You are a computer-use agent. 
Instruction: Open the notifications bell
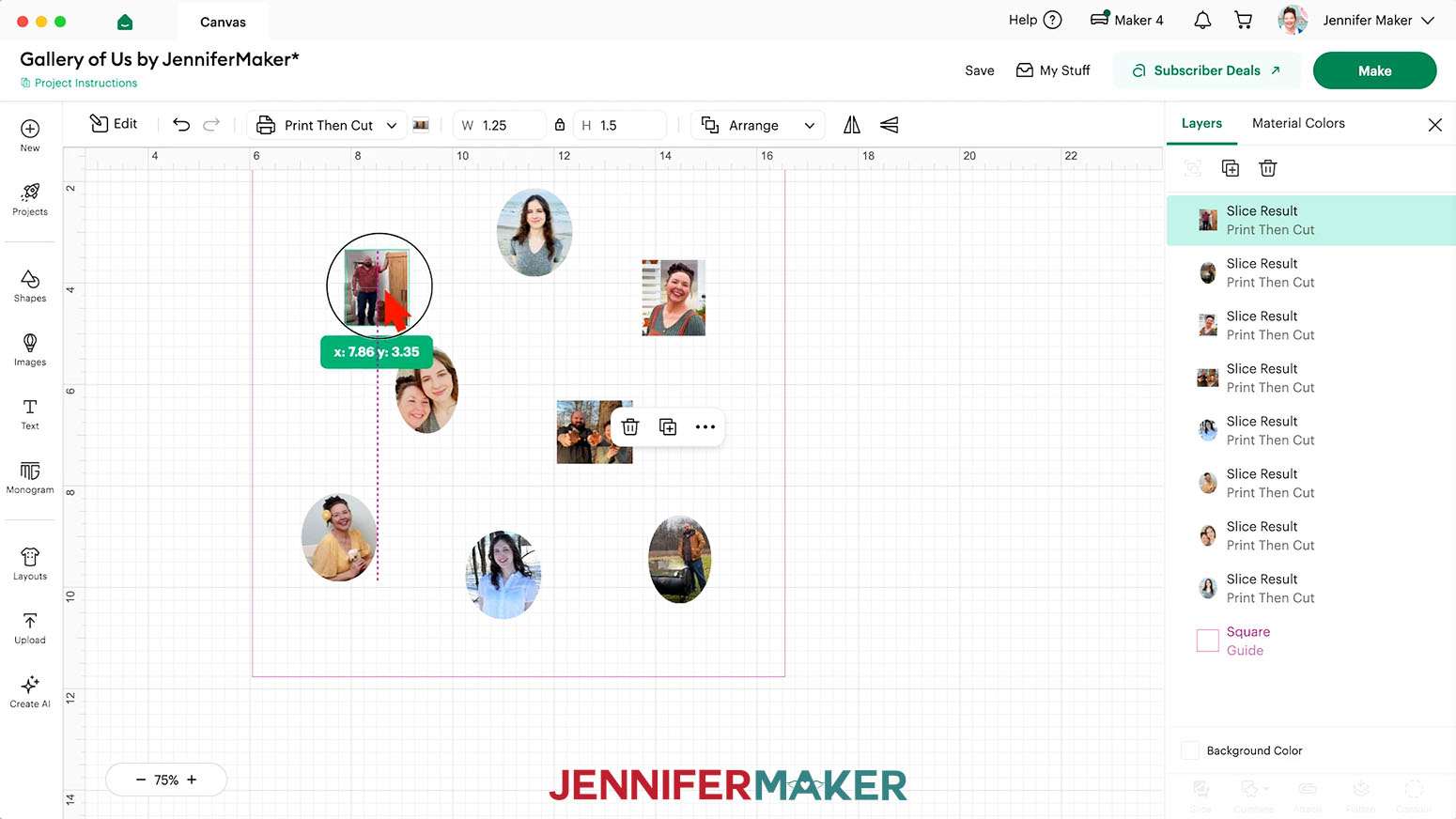[x=1202, y=21]
